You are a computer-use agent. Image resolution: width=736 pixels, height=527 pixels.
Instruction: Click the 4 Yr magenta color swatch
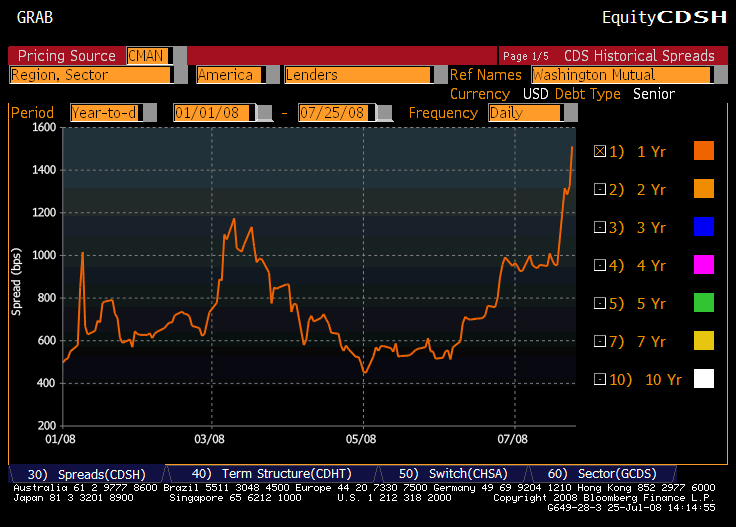click(x=704, y=265)
